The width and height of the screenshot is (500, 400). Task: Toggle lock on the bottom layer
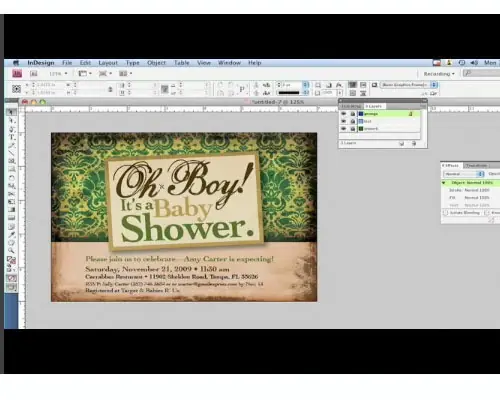pyautogui.click(x=352, y=129)
